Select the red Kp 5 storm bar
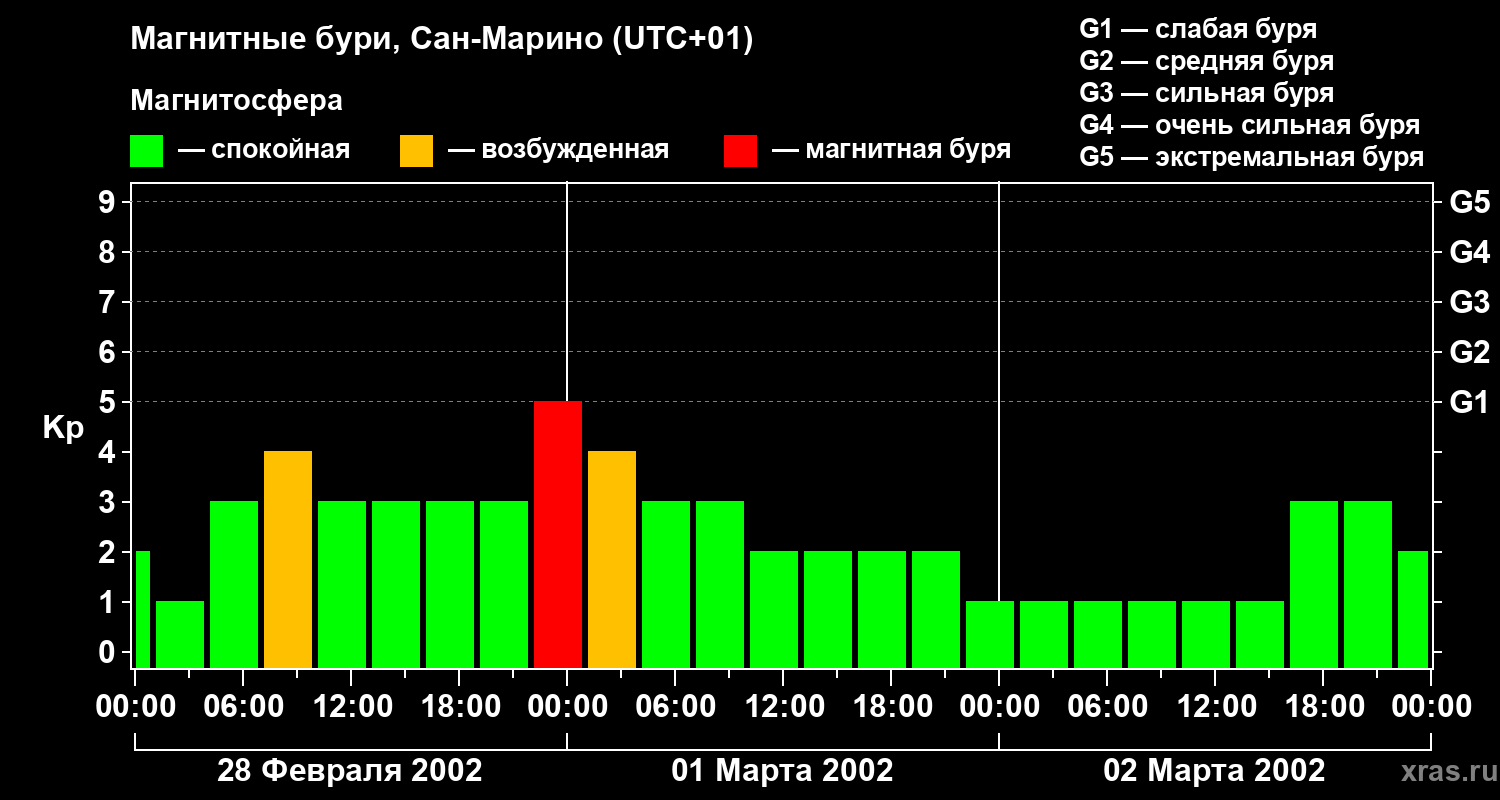1500x800 pixels. [x=558, y=534]
